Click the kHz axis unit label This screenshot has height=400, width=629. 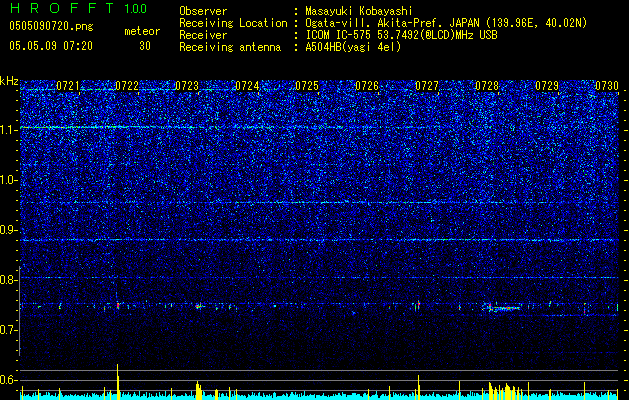(x=9, y=81)
